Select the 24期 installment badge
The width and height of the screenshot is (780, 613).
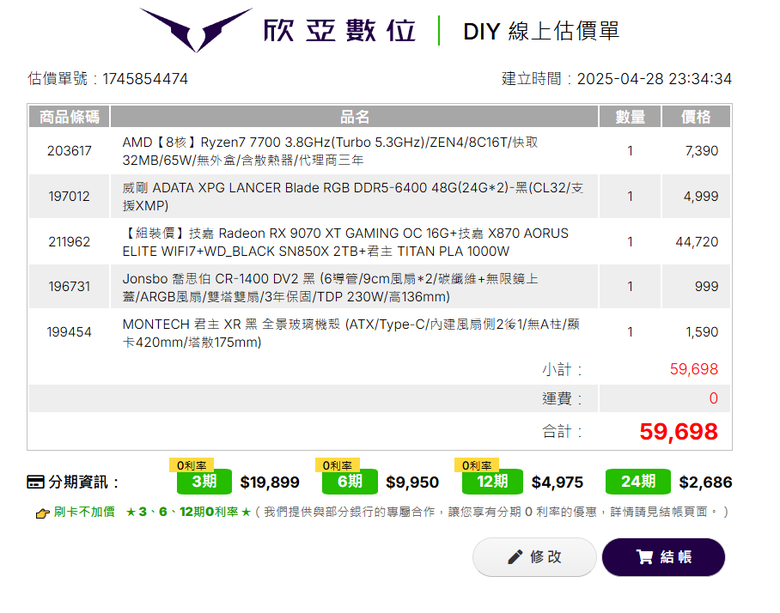(638, 482)
